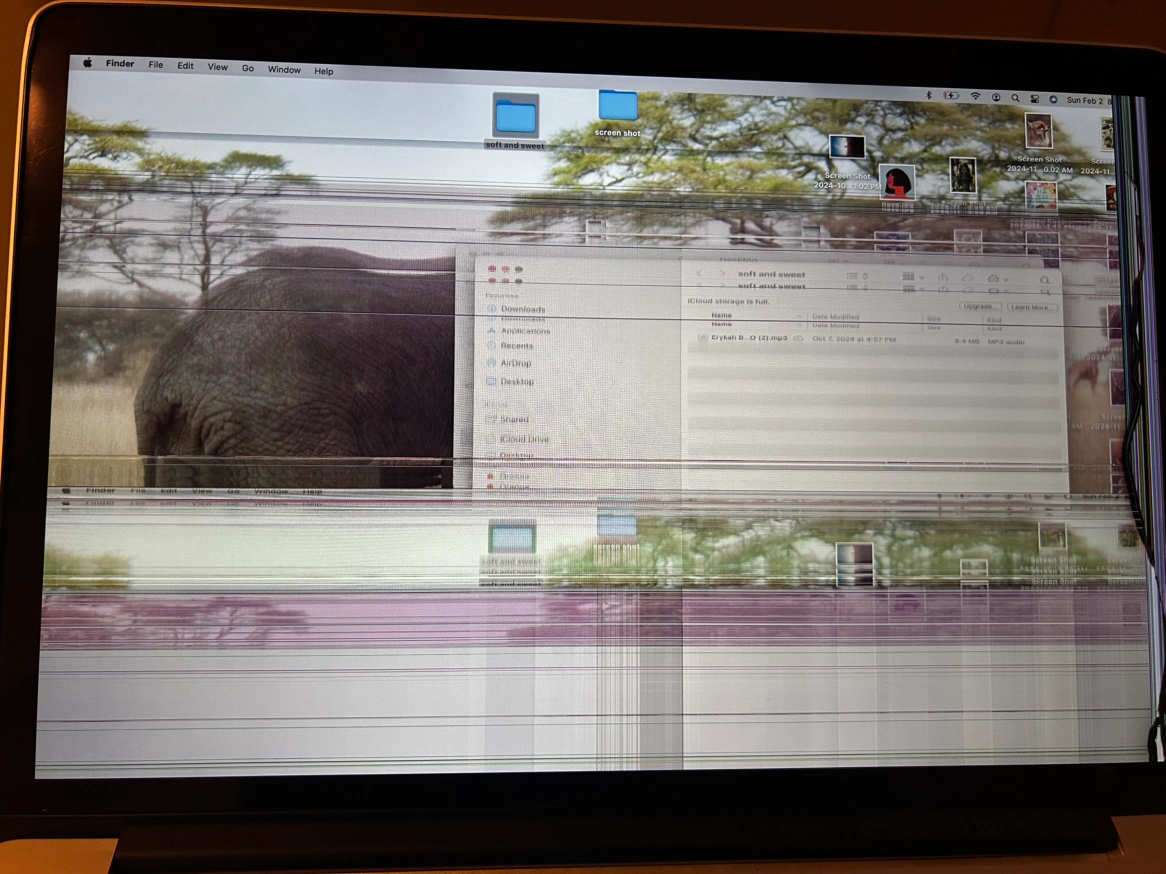Open the Finder group-by dropdown
Image resolution: width=1166 pixels, height=874 pixels.
click(x=912, y=277)
